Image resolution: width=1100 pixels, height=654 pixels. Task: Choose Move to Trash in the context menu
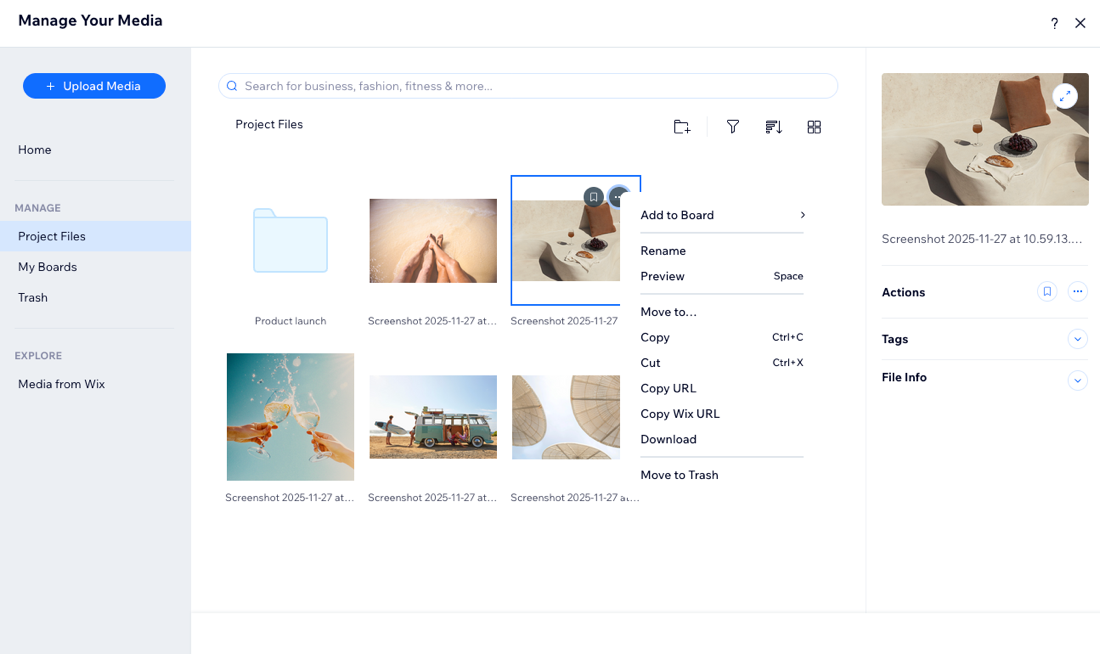[679, 474]
